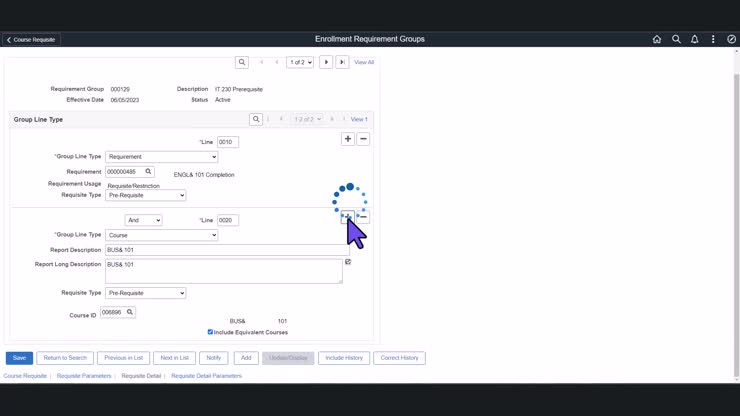Click the Group Line Type search icon
Screen dimensions: 740x416
click(x=256, y=119)
